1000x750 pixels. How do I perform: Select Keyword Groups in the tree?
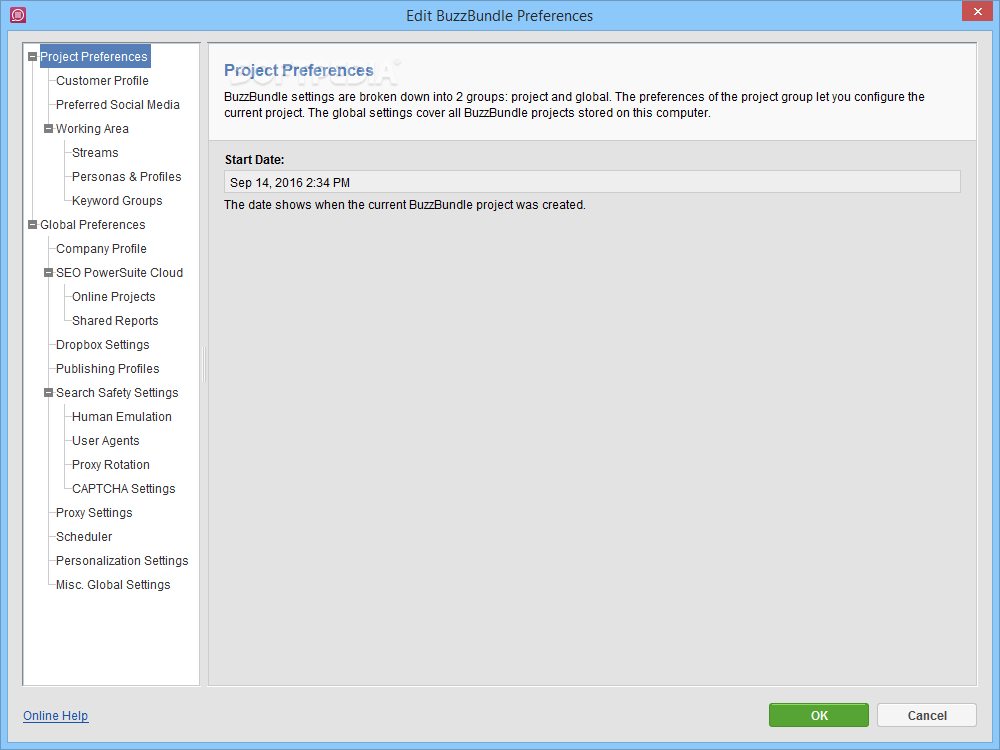[117, 201]
